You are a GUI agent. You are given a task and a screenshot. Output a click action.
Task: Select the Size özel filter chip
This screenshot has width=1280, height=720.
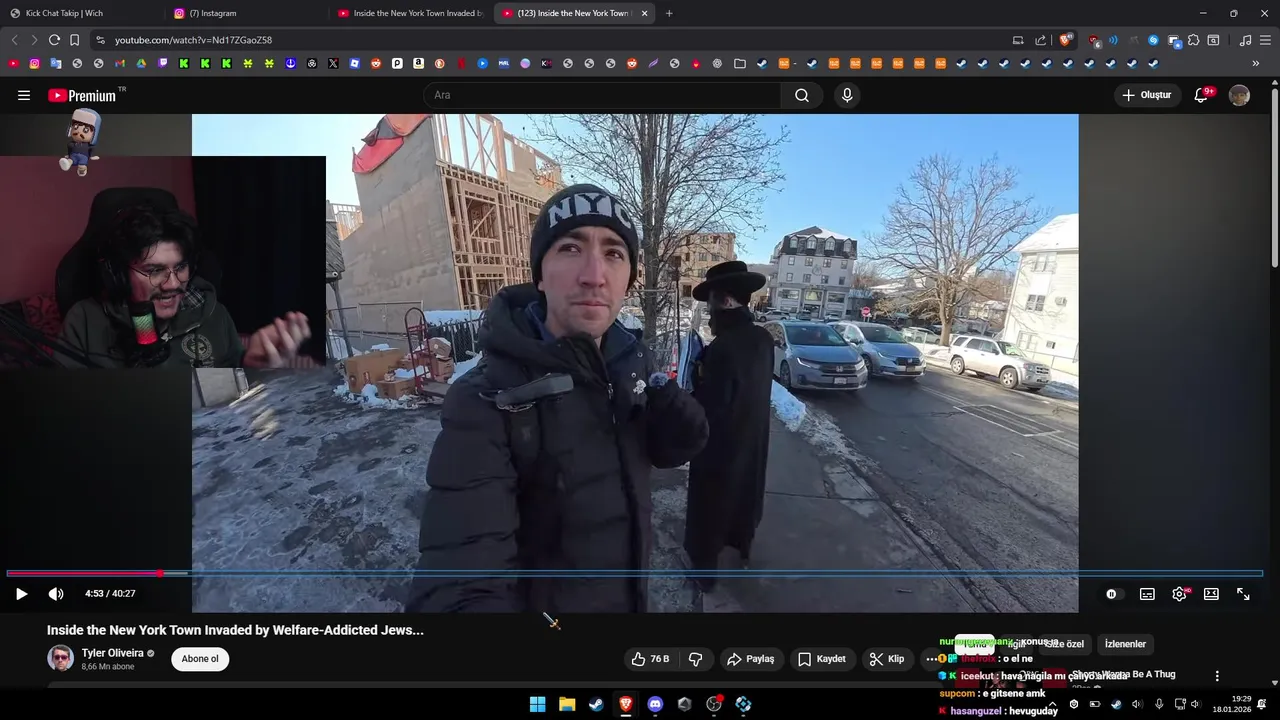(1064, 644)
